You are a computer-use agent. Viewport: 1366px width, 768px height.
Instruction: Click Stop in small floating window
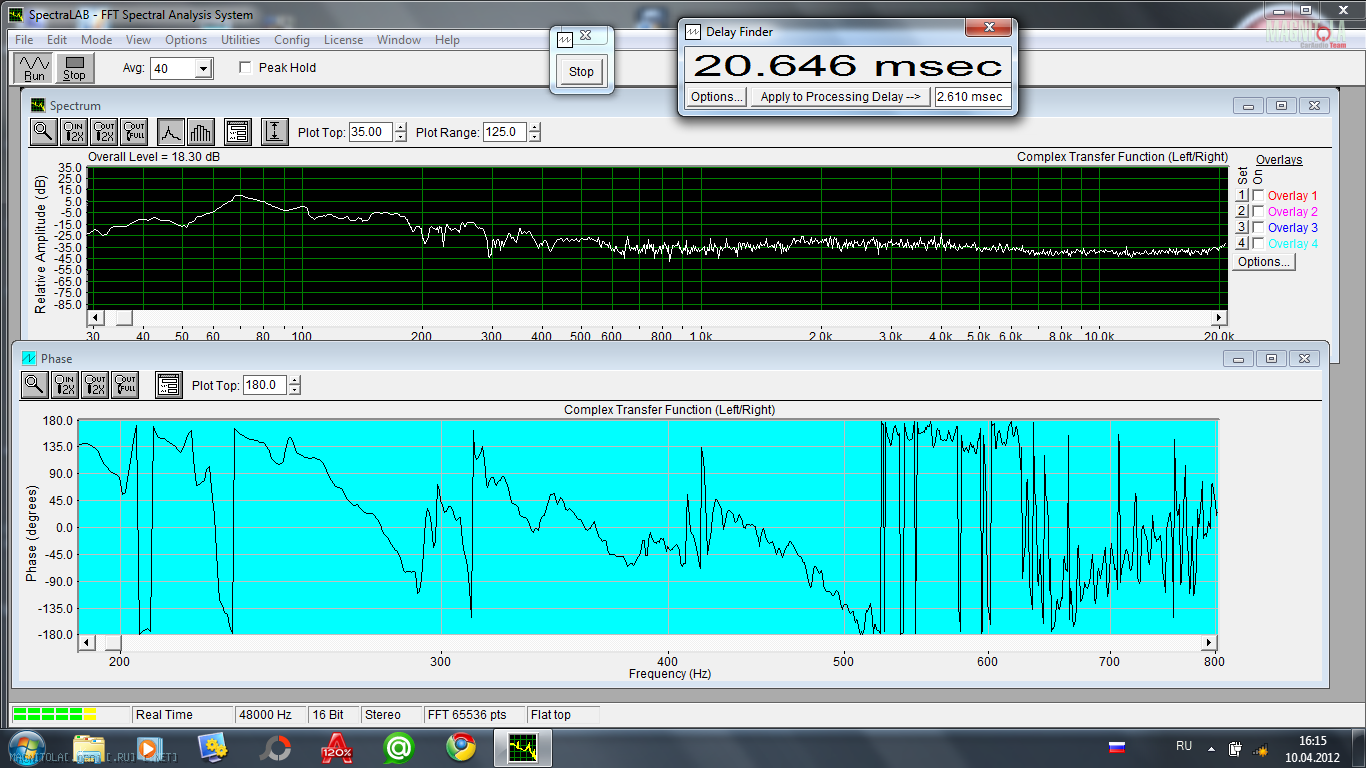(581, 71)
